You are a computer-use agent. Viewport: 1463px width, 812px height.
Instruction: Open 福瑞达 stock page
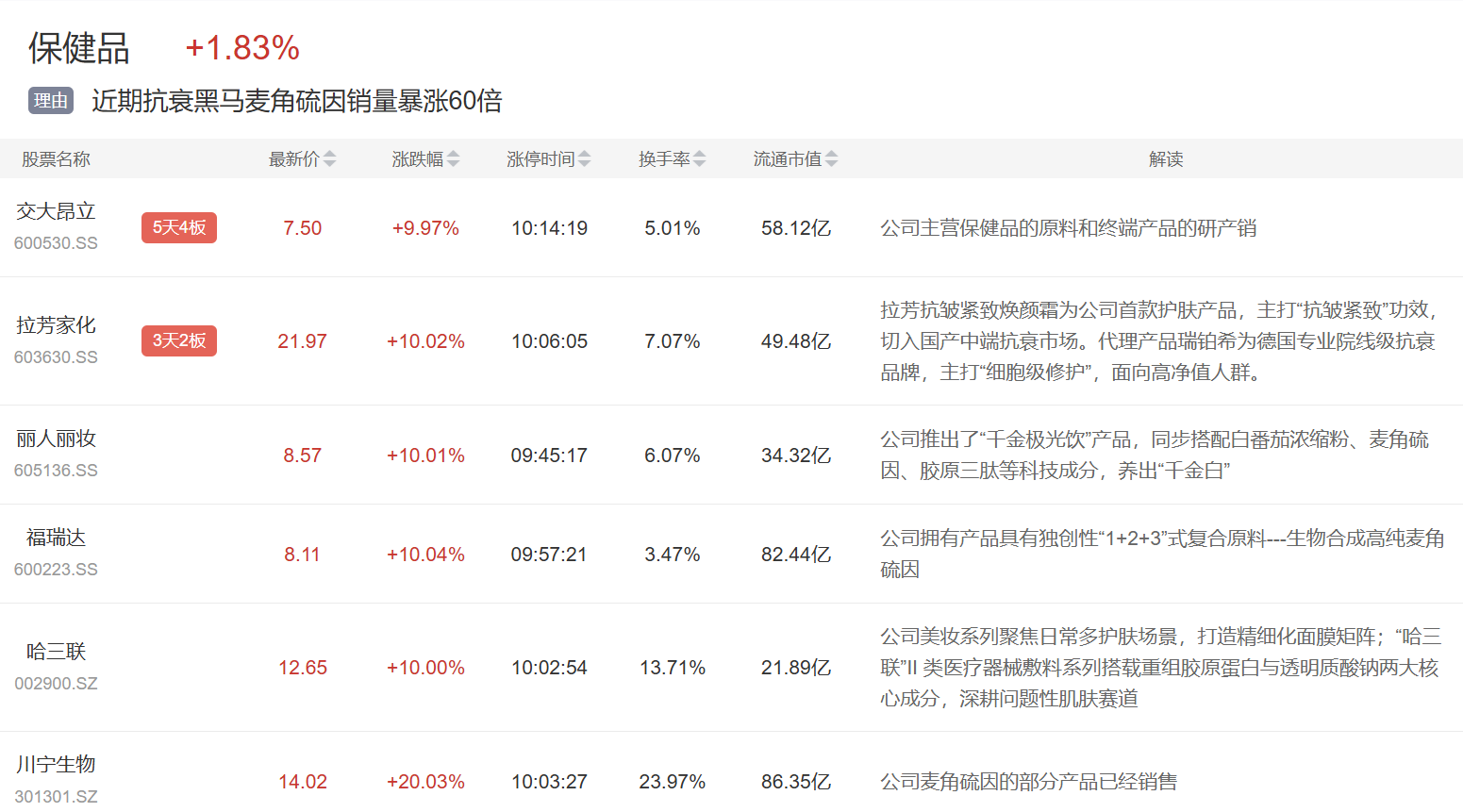(56, 538)
